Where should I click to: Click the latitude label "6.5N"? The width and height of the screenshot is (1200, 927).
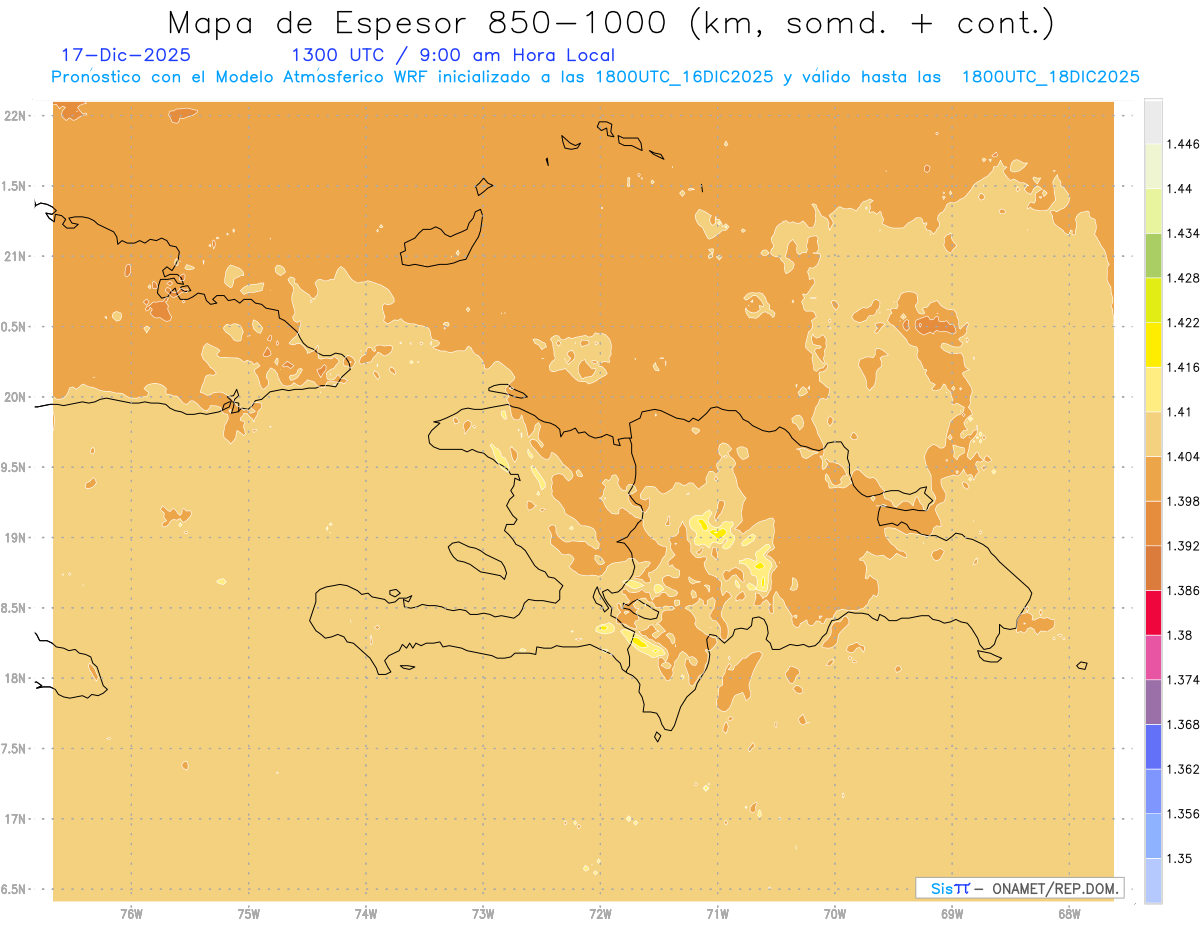point(15,889)
